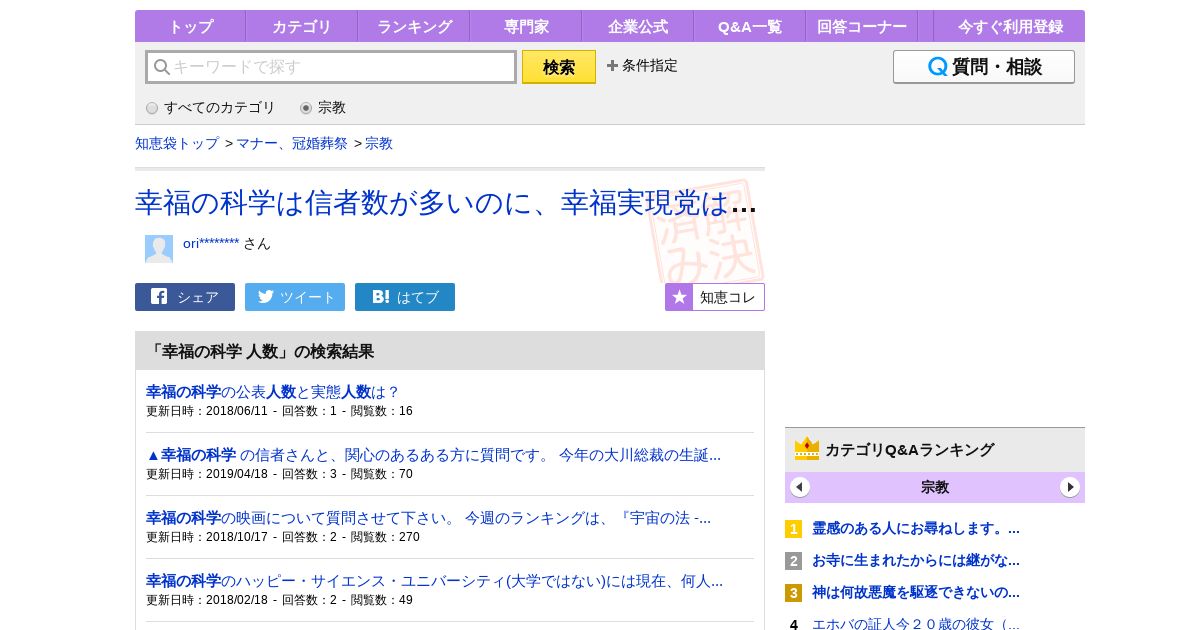
Task: Click the gold rank 1 badge
Action: coord(793,529)
